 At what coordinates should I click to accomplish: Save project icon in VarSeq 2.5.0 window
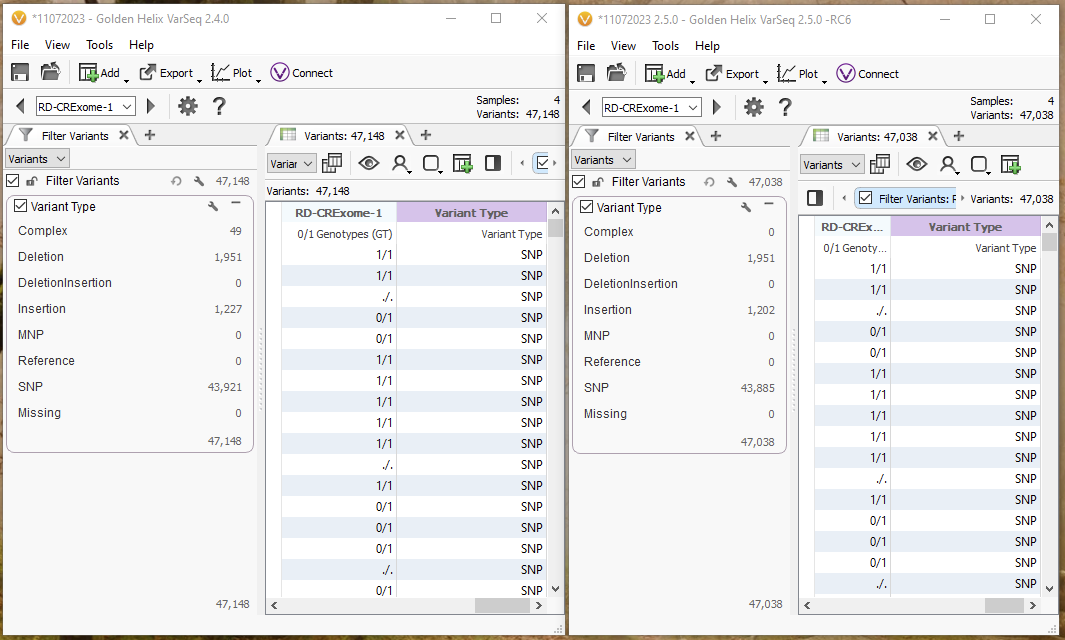click(x=585, y=73)
